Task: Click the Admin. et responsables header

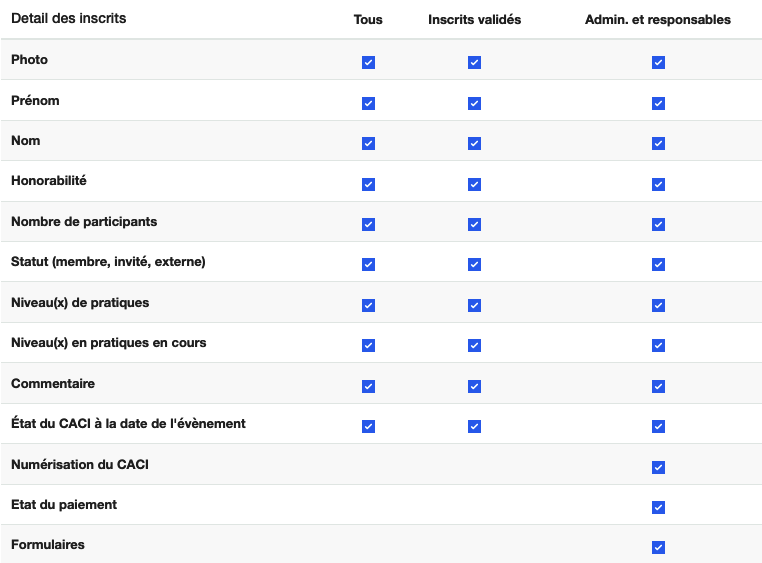Action: 658,20
